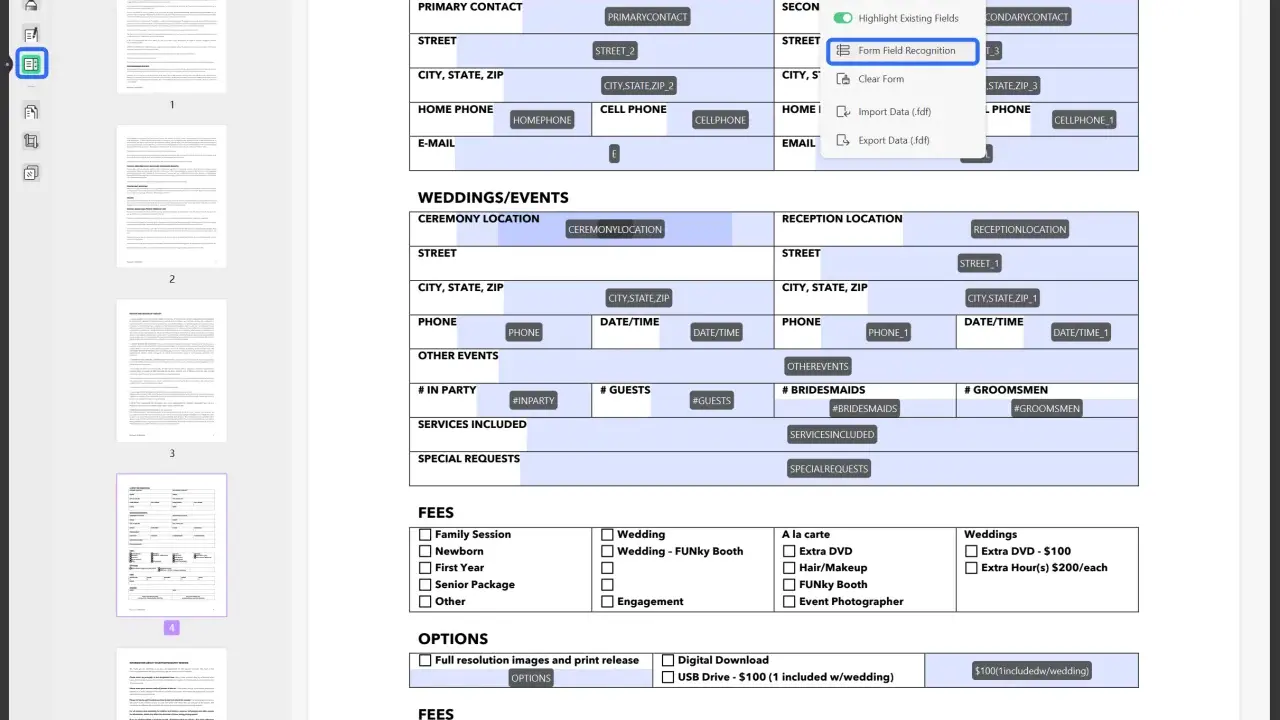Select the OTHEREVENTS field
The image size is (1280, 720).
click(x=818, y=366)
